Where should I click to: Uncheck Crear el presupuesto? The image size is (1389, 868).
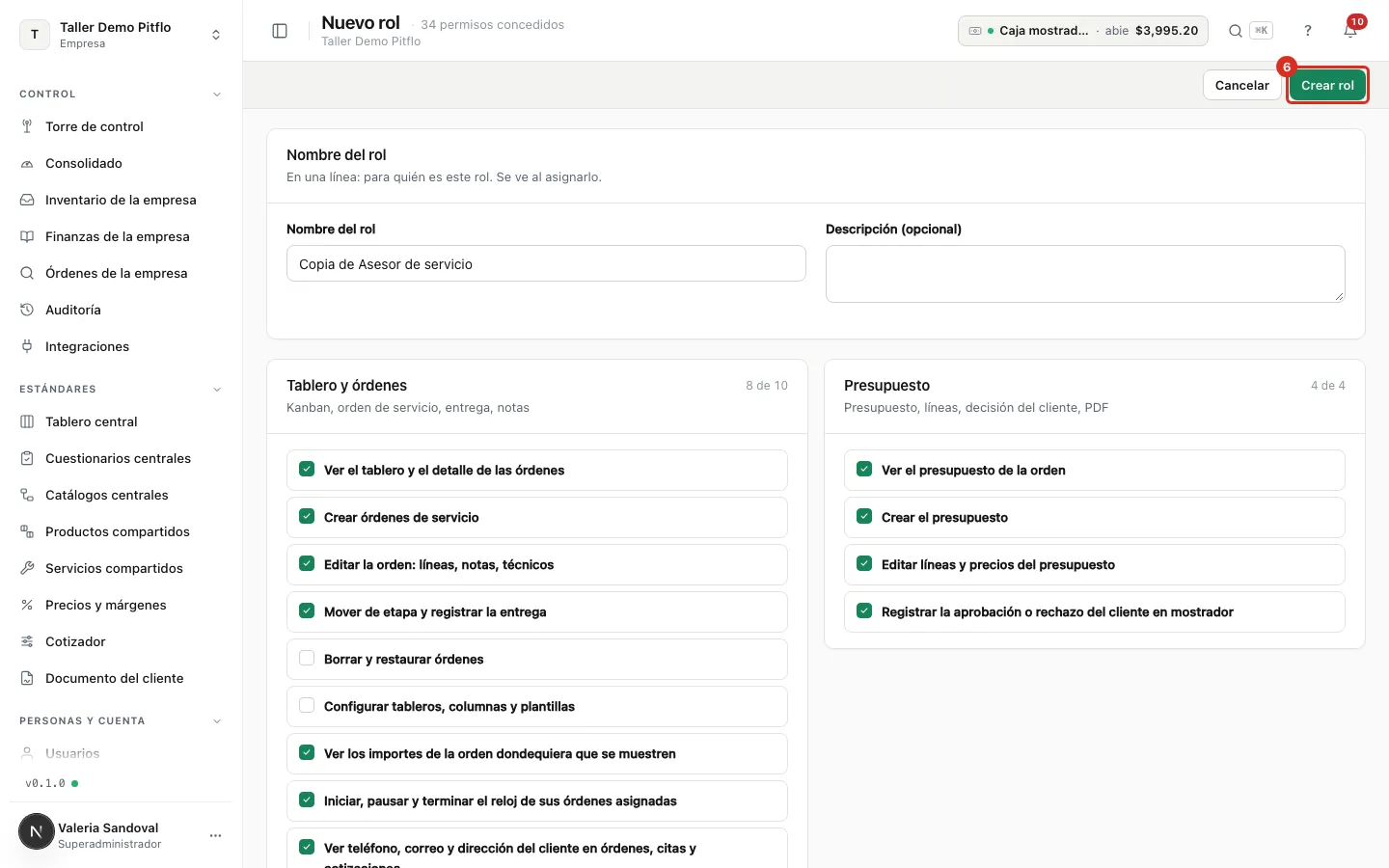tap(864, 517)
